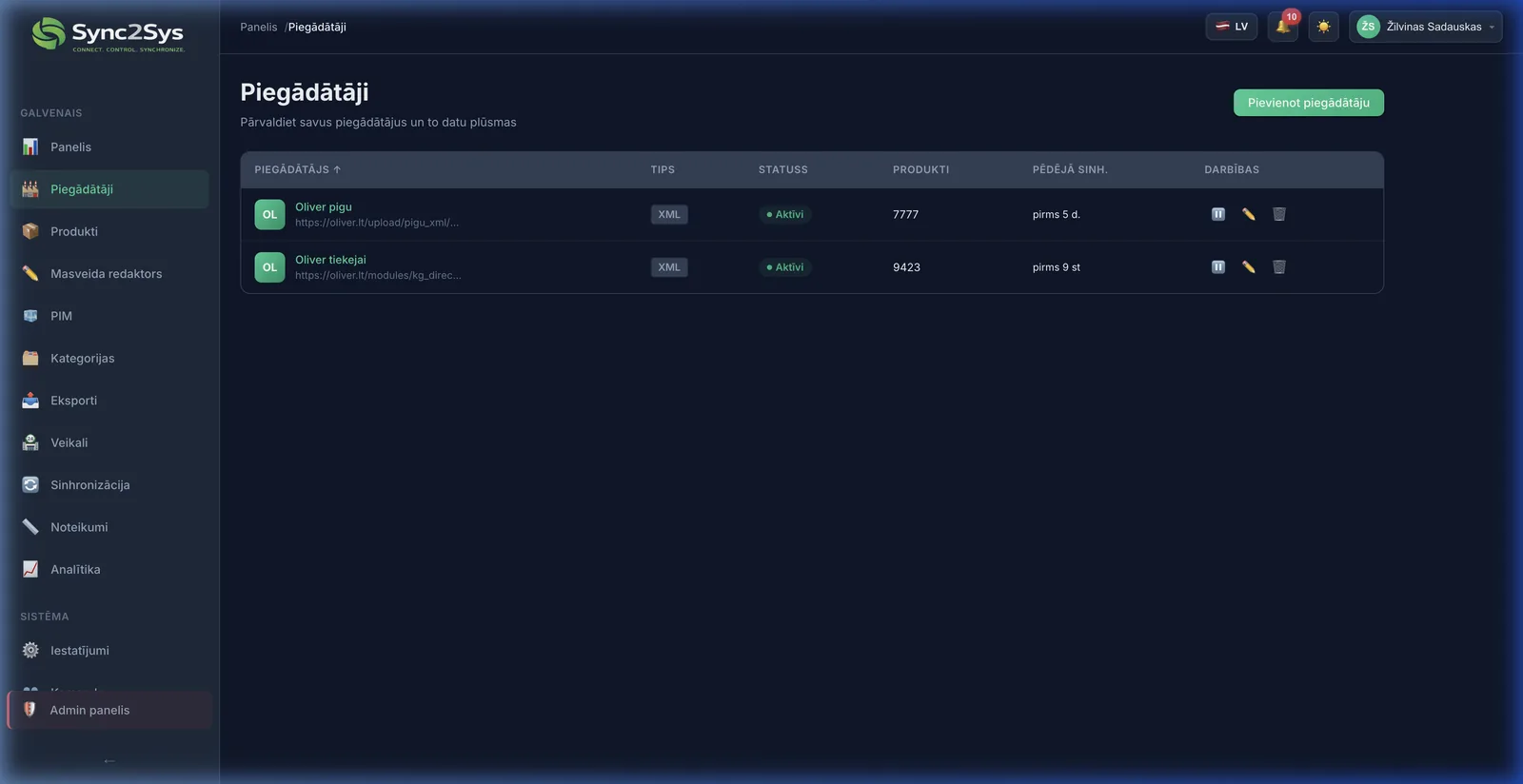Image resolution: width=1523 pixels, height=784 pixels.
Task: Delete Oliver pigu using trash icon
Action: (x=1279, y=214)
